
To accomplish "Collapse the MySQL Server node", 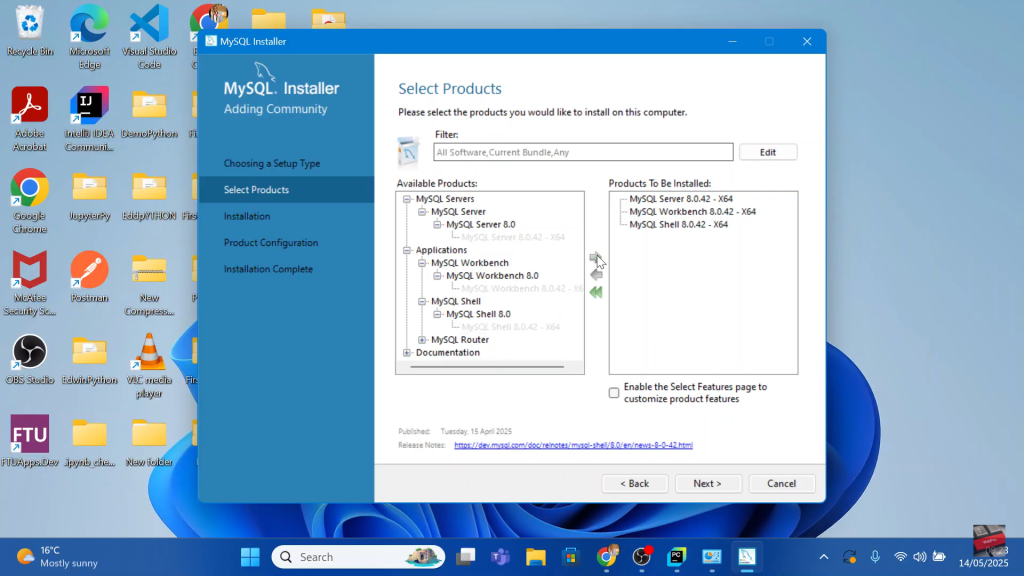I will pos(422,212).
